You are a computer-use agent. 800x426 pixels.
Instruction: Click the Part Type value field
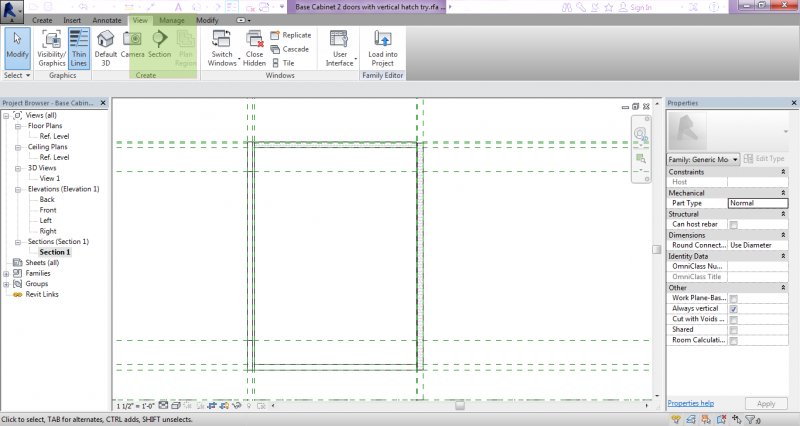pos(758,203)
